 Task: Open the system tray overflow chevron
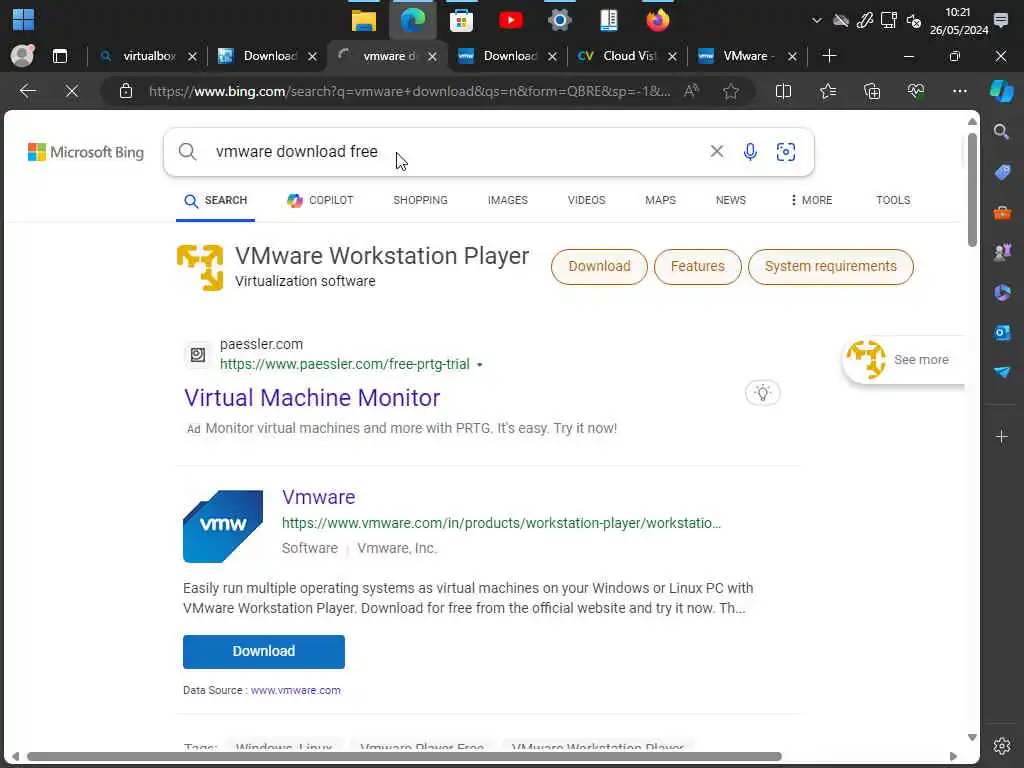[x=816, y=20]
